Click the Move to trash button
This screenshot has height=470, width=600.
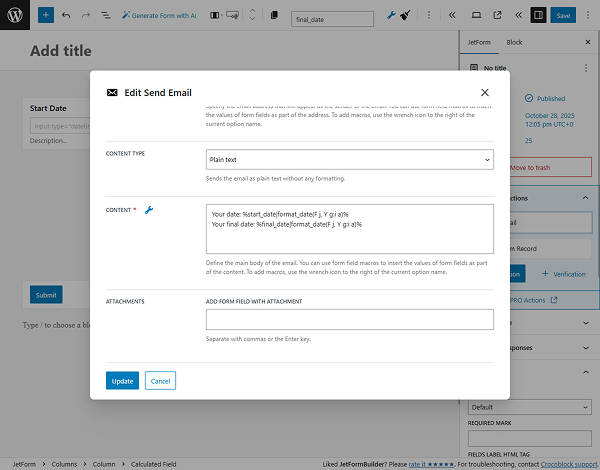pos(551,168)
